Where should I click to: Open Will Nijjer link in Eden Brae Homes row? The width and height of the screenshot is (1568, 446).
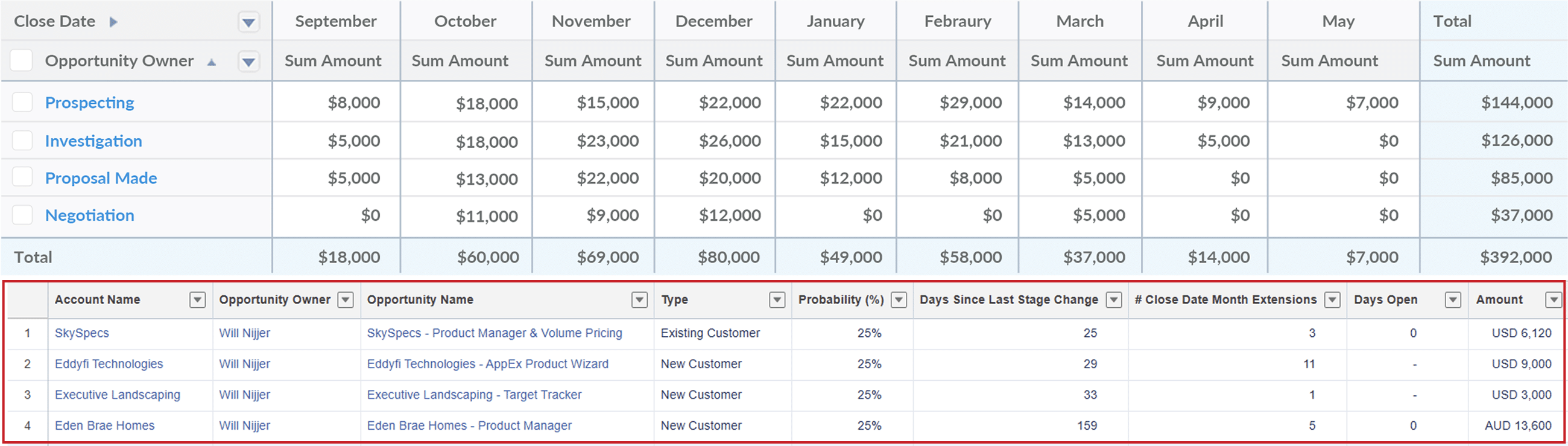point(245,425)
